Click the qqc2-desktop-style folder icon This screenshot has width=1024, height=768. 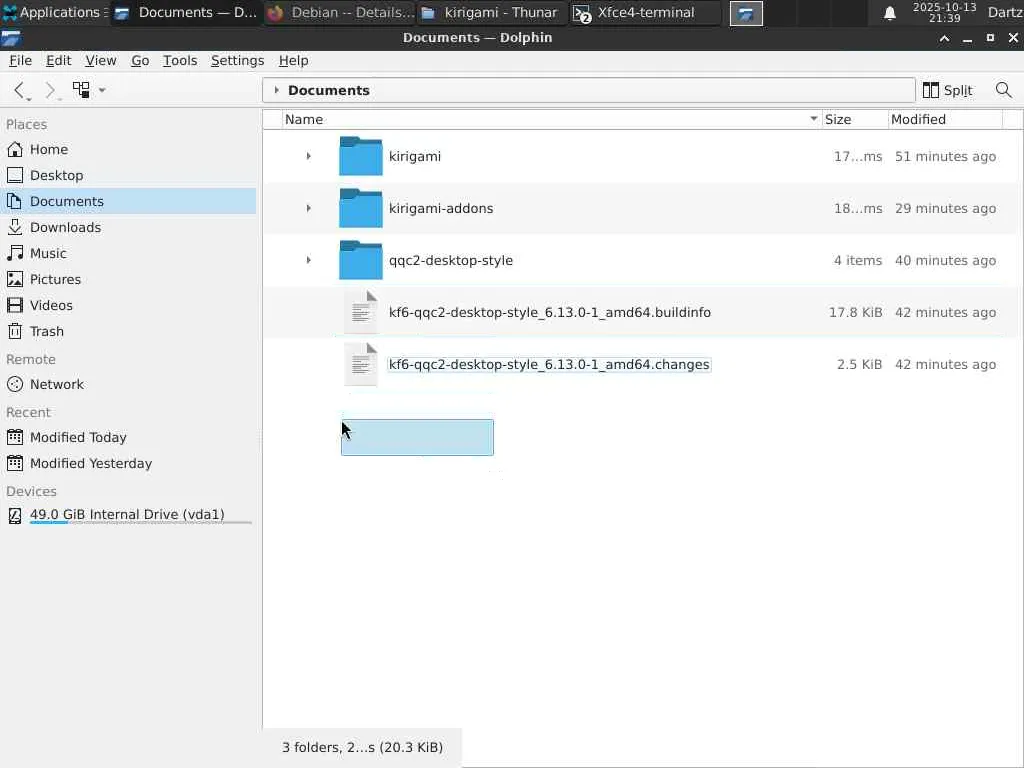click(x=360, y=260)
